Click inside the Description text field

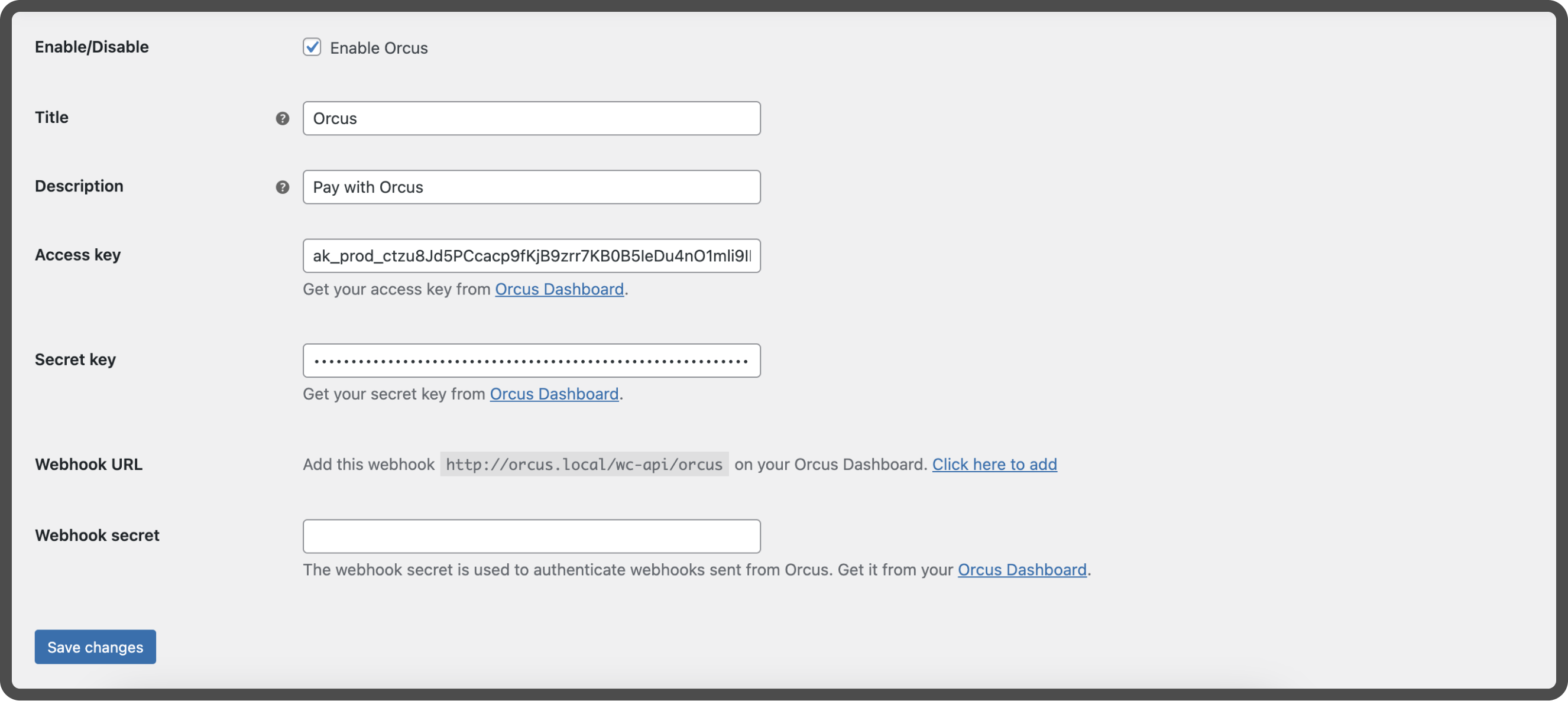tap(531, 187)
